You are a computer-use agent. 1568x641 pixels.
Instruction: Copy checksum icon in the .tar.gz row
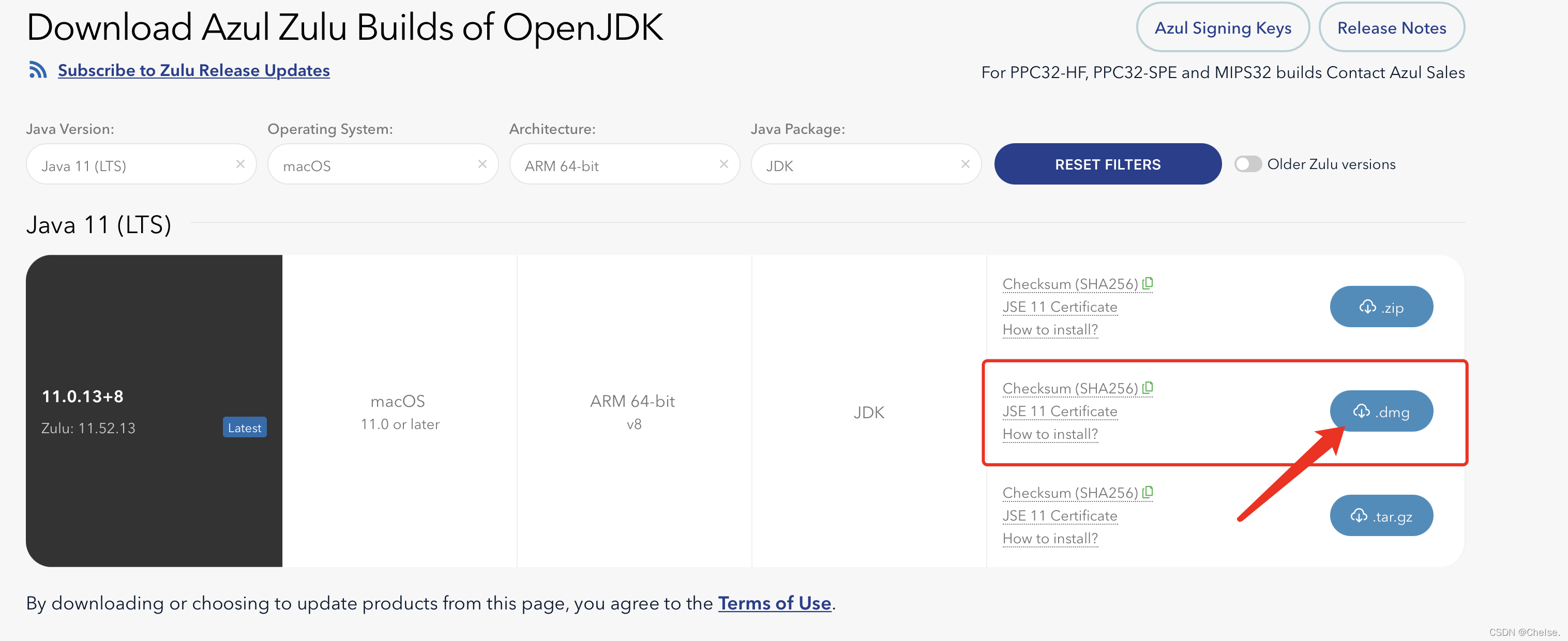pyautogui.click(x=1148, y=492)
